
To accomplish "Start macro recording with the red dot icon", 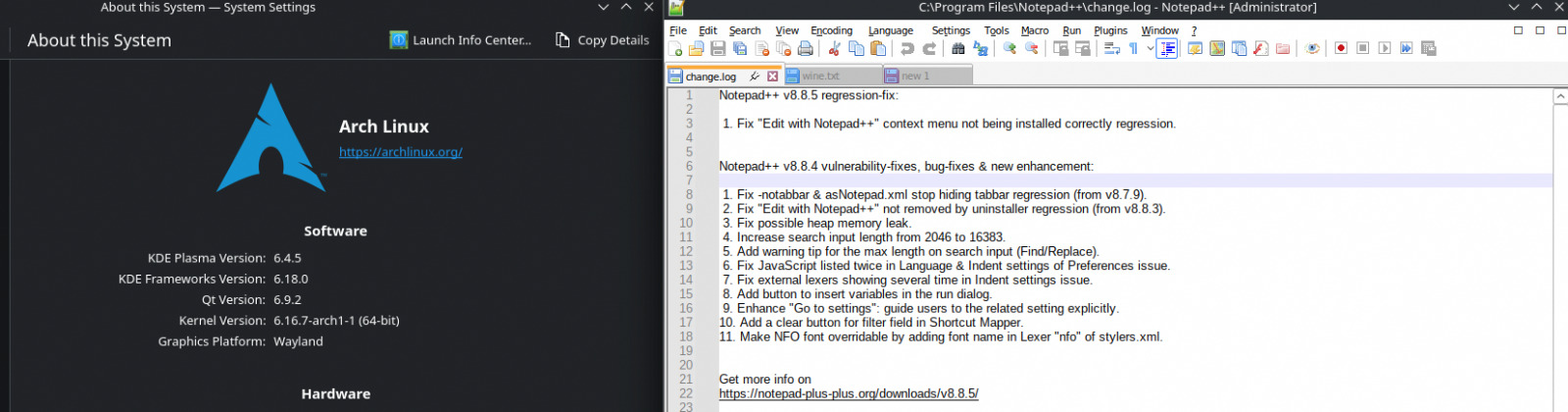I will pyautogui.click(x=1341, y=48).
